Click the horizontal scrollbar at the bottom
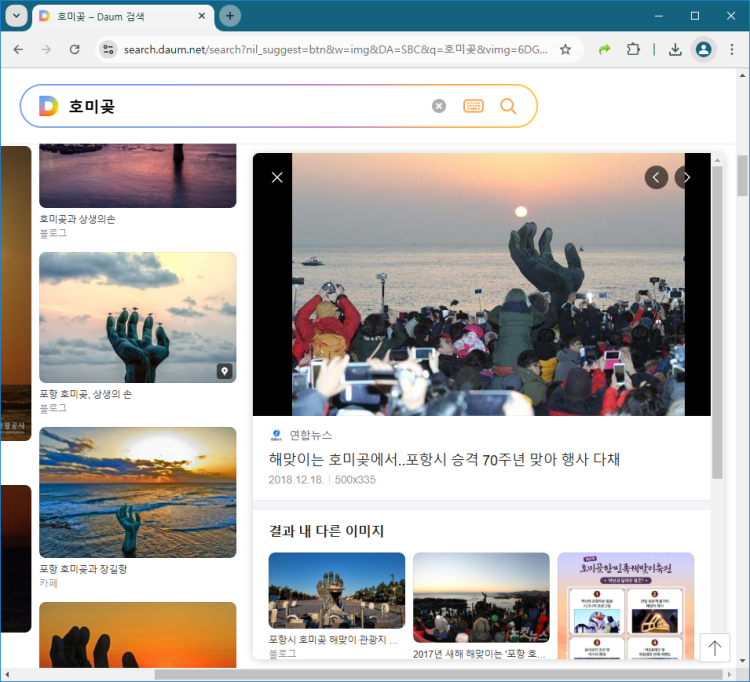The width and height of the screenshot is (750, 682). [x=438, y=674]
